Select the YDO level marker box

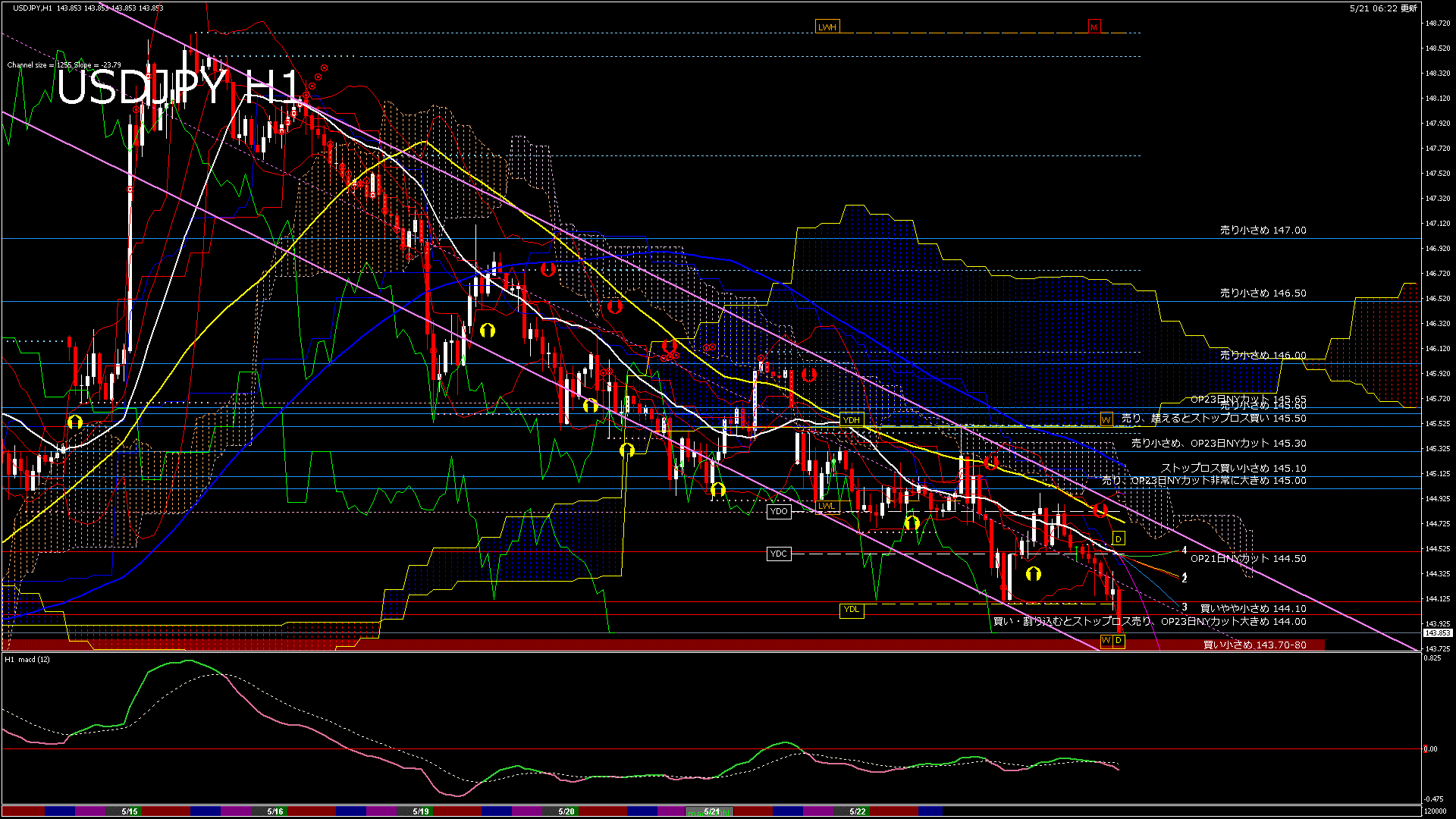point(779,512)
